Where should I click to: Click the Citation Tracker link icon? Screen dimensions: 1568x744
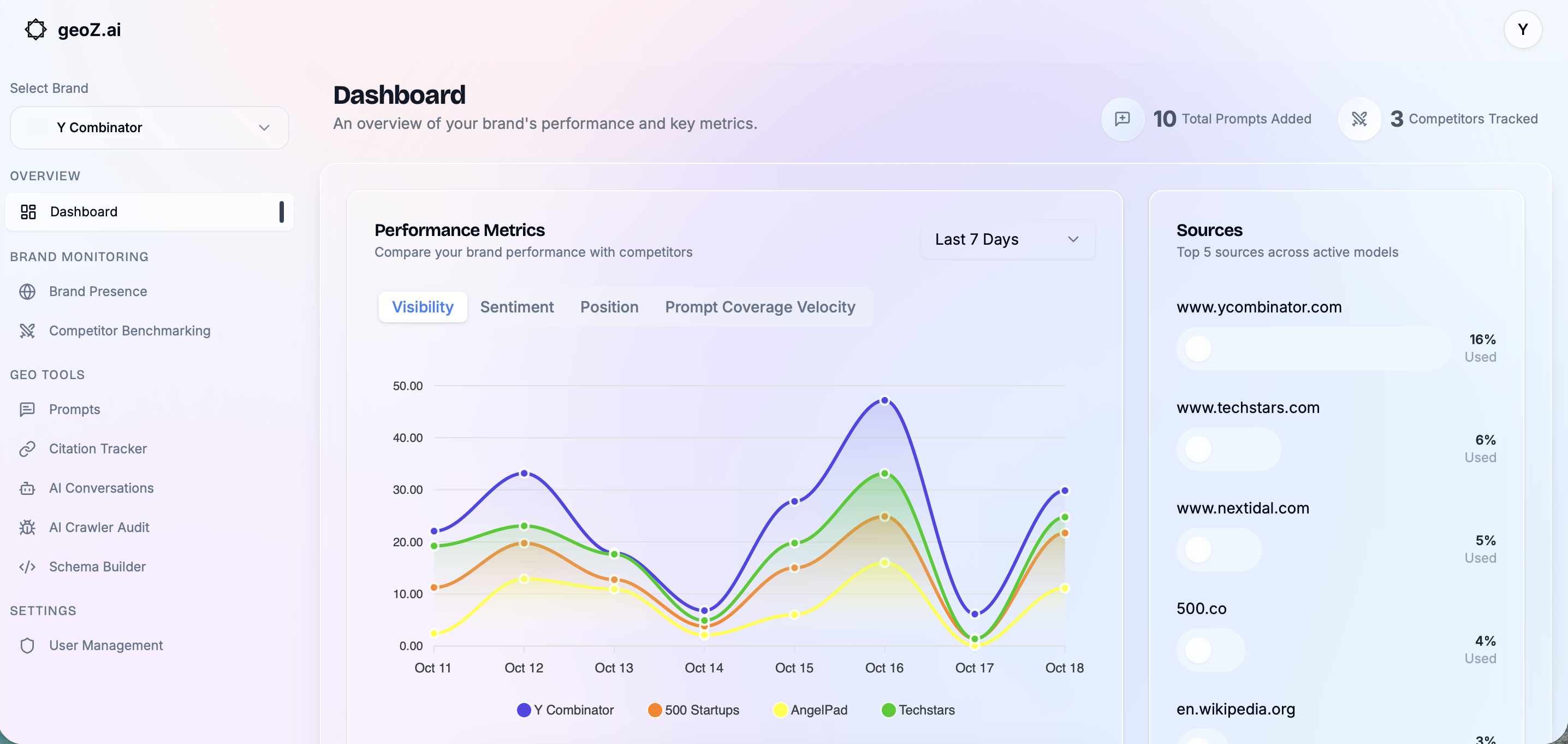pyautogui.click(x=27, y=448)
